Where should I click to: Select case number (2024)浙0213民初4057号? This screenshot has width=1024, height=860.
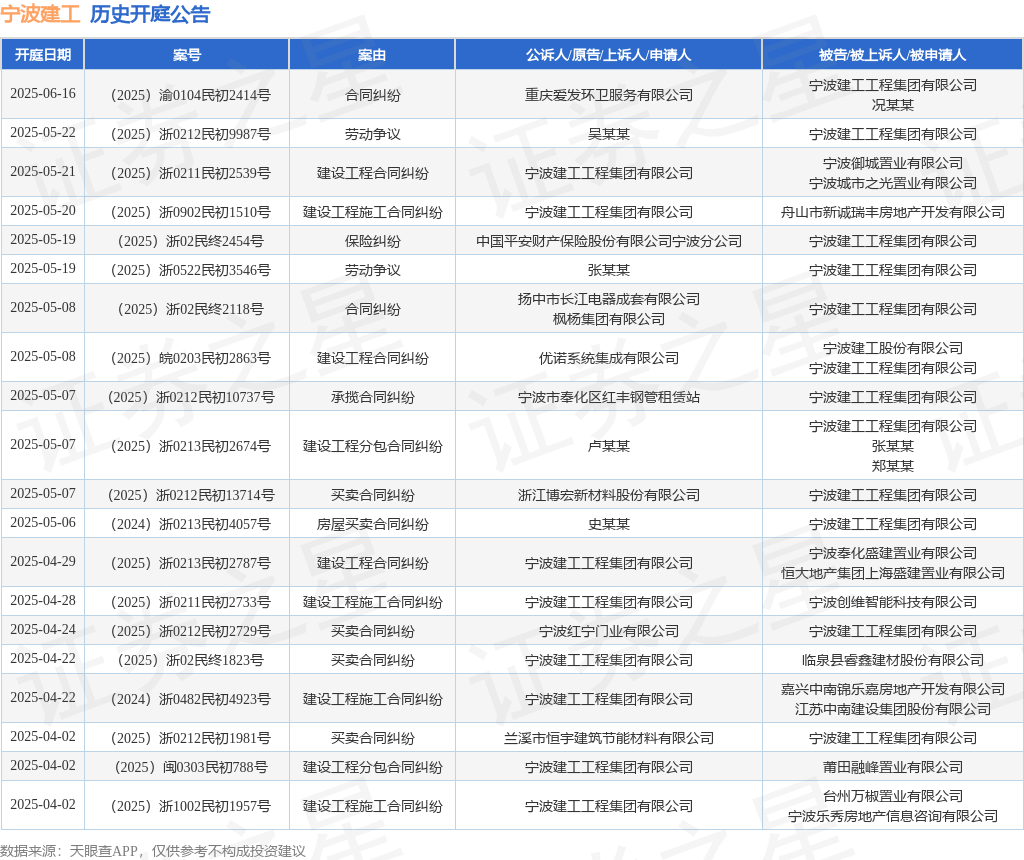[x=190, y=524]
